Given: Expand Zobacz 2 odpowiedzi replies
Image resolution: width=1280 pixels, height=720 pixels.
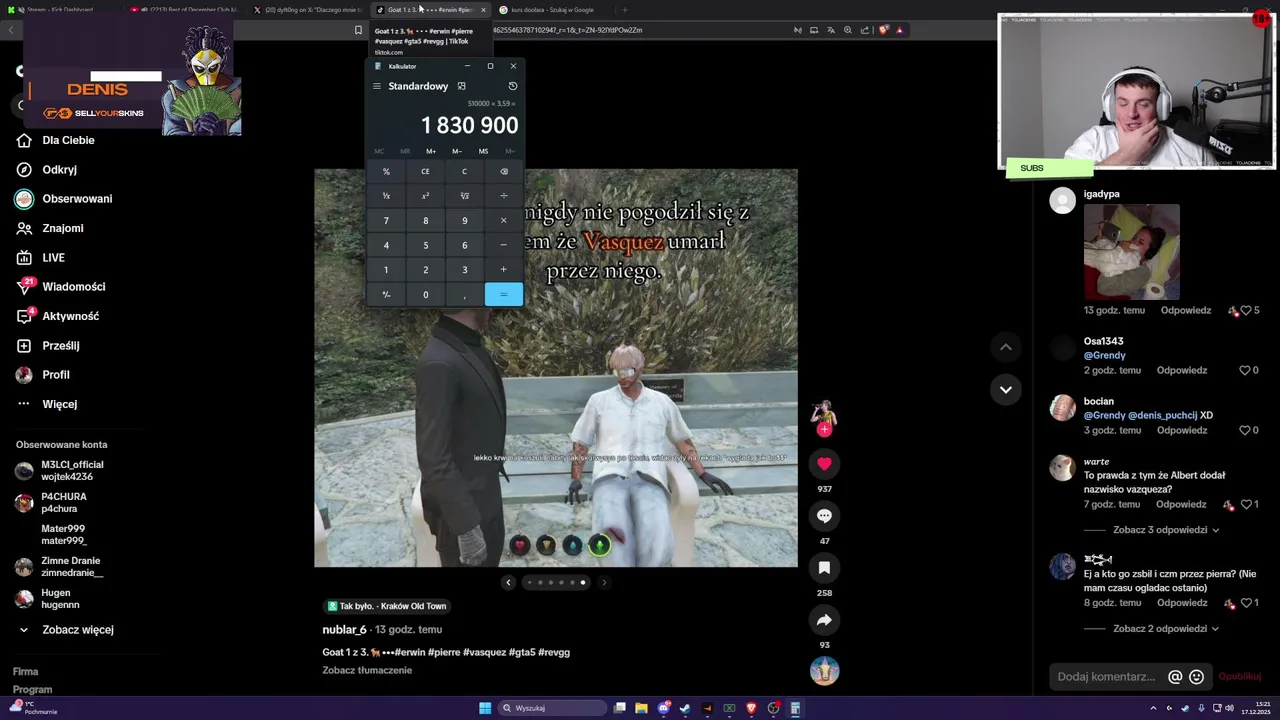Looking at the screenshot, I should point(1166,629).
